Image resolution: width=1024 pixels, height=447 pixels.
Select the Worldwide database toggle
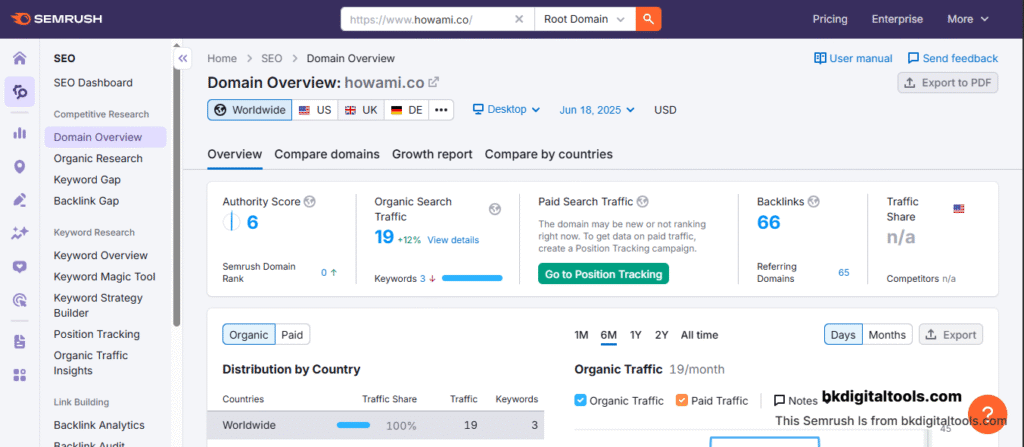[250, 110]
